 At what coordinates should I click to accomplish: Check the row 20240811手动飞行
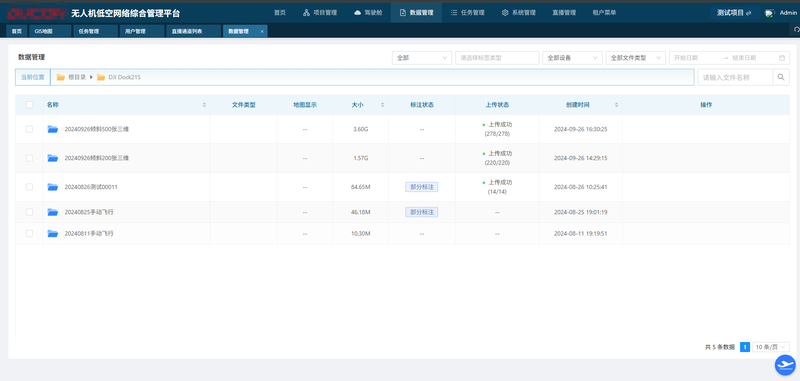click(x=29, y=234)
